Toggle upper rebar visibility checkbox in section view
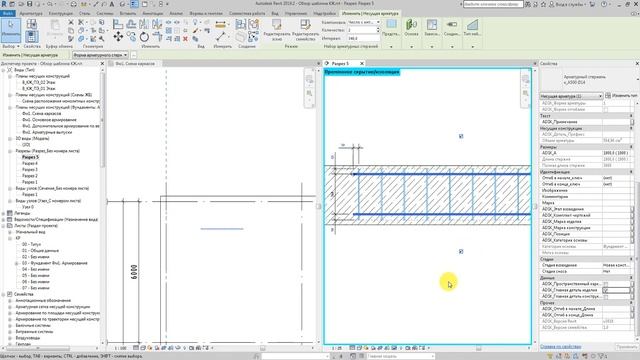Screen dimensions: 640x360 461,136
